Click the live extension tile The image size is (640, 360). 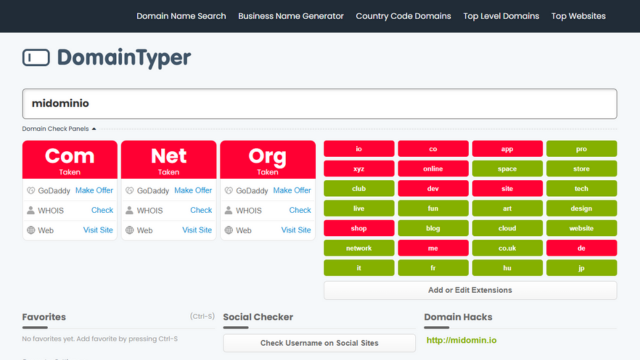[x=359, y=209]
